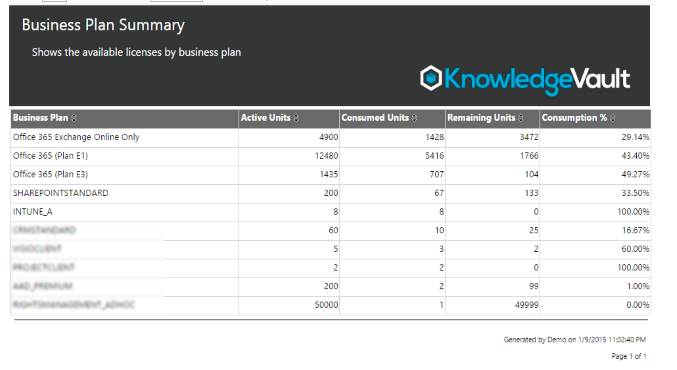Screen dimensions: 677x370
Task: Click the KnowledgeVault brand text
Action: tap(537, 80)
